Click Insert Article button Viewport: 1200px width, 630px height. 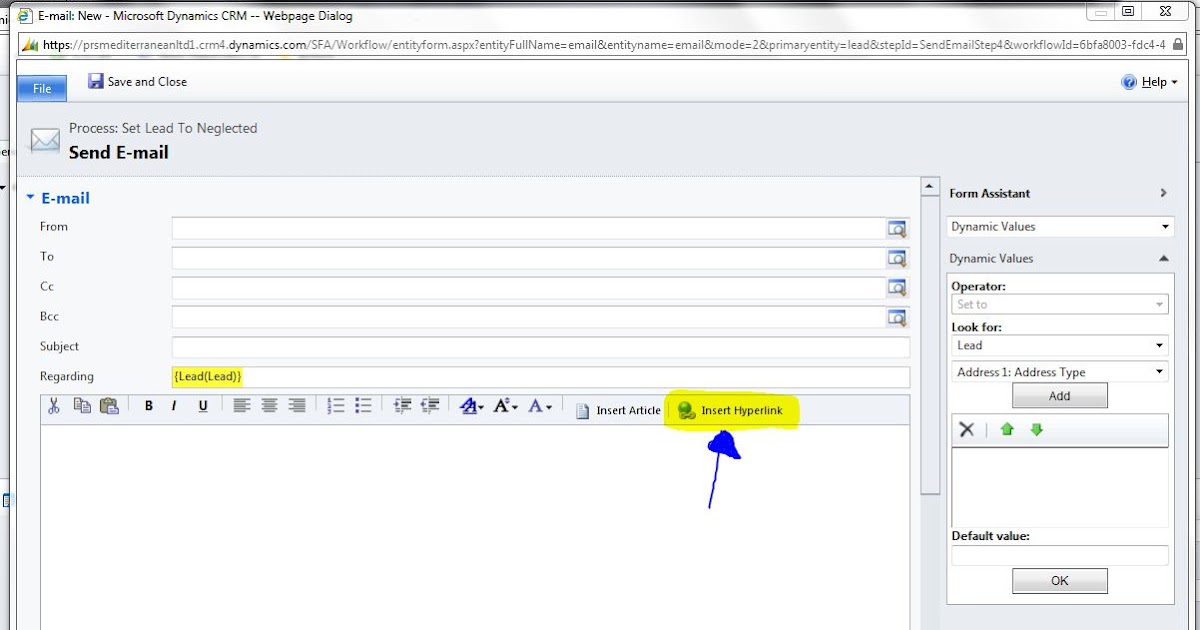[x=619, y=411]
